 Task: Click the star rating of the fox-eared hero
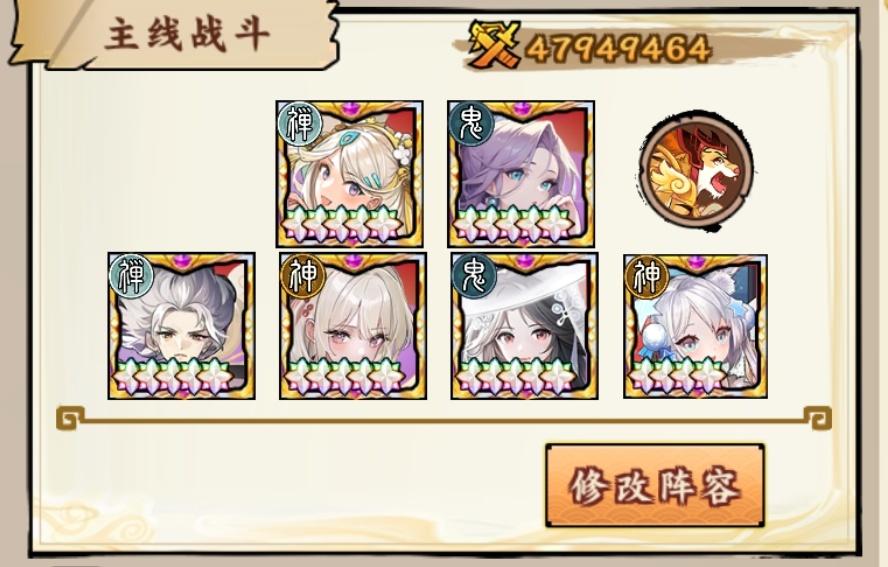(678, 373)
